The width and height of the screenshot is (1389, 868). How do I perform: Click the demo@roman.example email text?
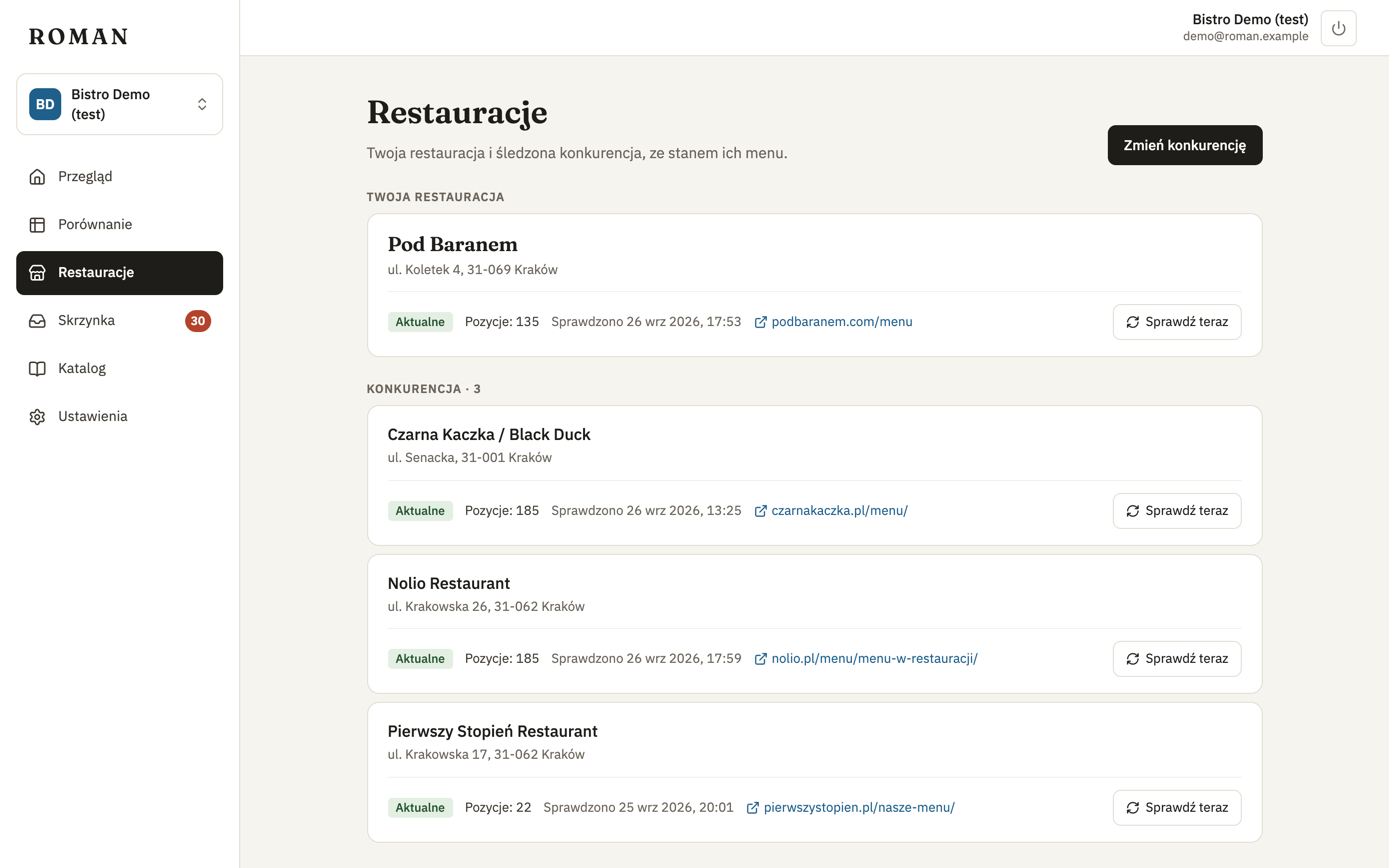1246,37
